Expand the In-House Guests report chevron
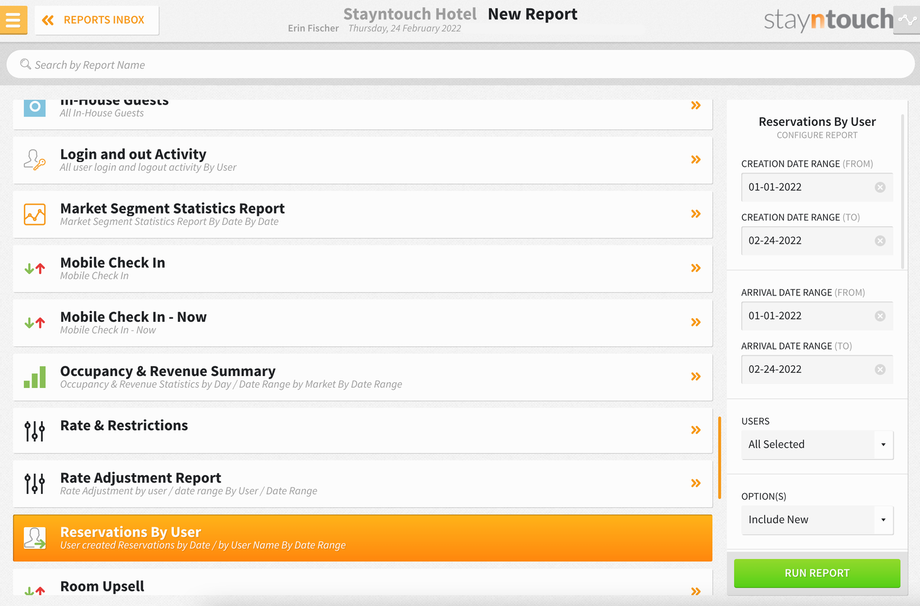The width and height of the screenshot is (920, 606). tap(696, 106)
